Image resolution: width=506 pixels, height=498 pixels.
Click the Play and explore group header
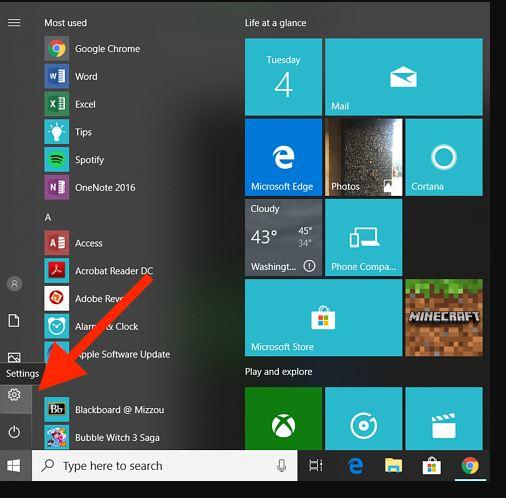tap(279, 372)
